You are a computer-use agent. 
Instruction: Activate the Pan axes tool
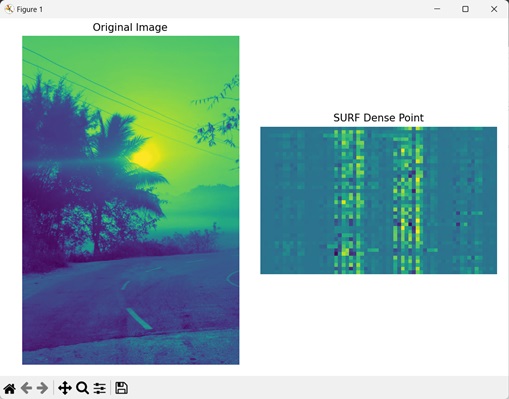(65, 388)
